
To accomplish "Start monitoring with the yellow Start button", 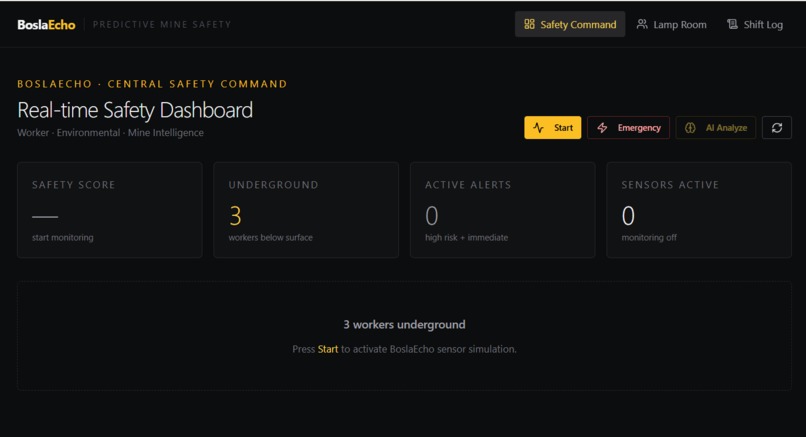I will 553,128.
